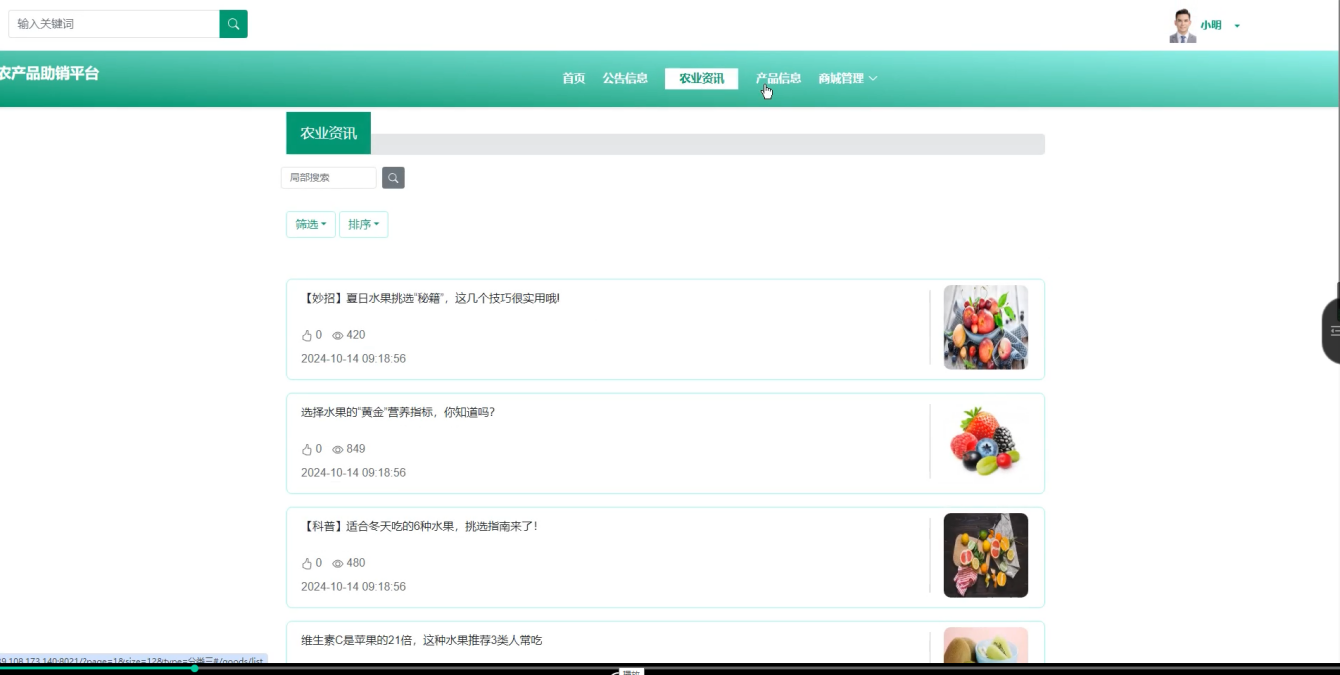
Task: Open article 选择水果的"黄金"营养指标 title link
Action: (x=398, y=412)
